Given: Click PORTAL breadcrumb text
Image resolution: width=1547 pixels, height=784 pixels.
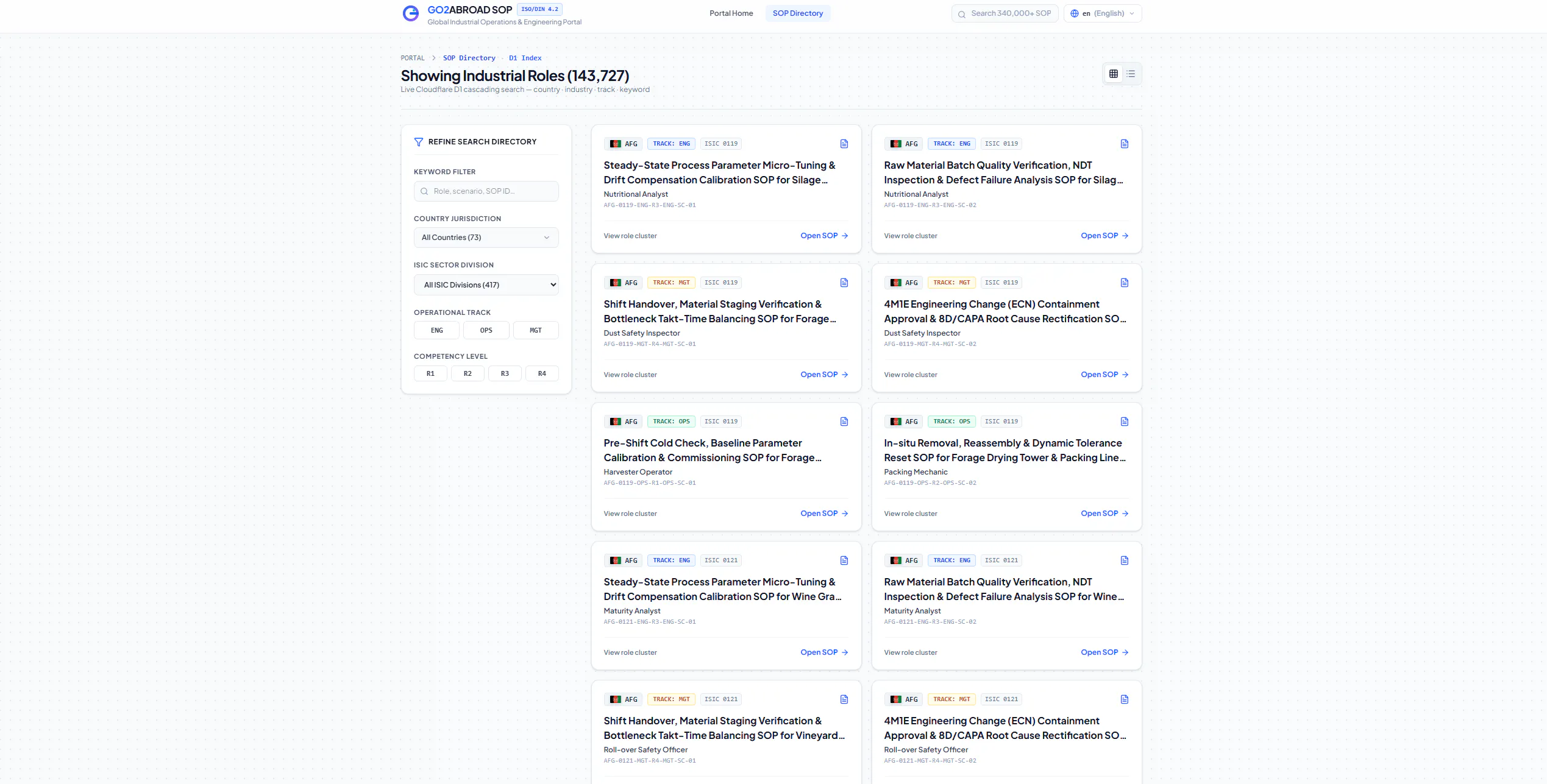Looking at the screenshot, I should point(413,58).
